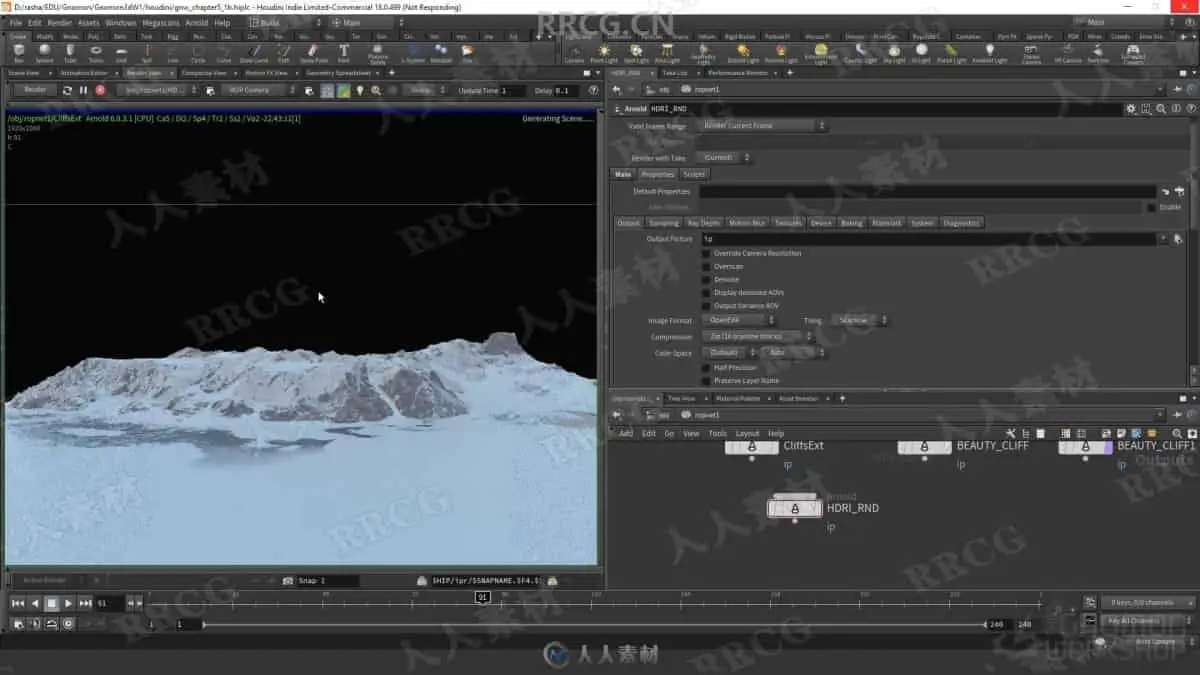Switch to the Diagnostics tab
The height and width of the screenshot is (675, 1200).
[x=962, y=223]
